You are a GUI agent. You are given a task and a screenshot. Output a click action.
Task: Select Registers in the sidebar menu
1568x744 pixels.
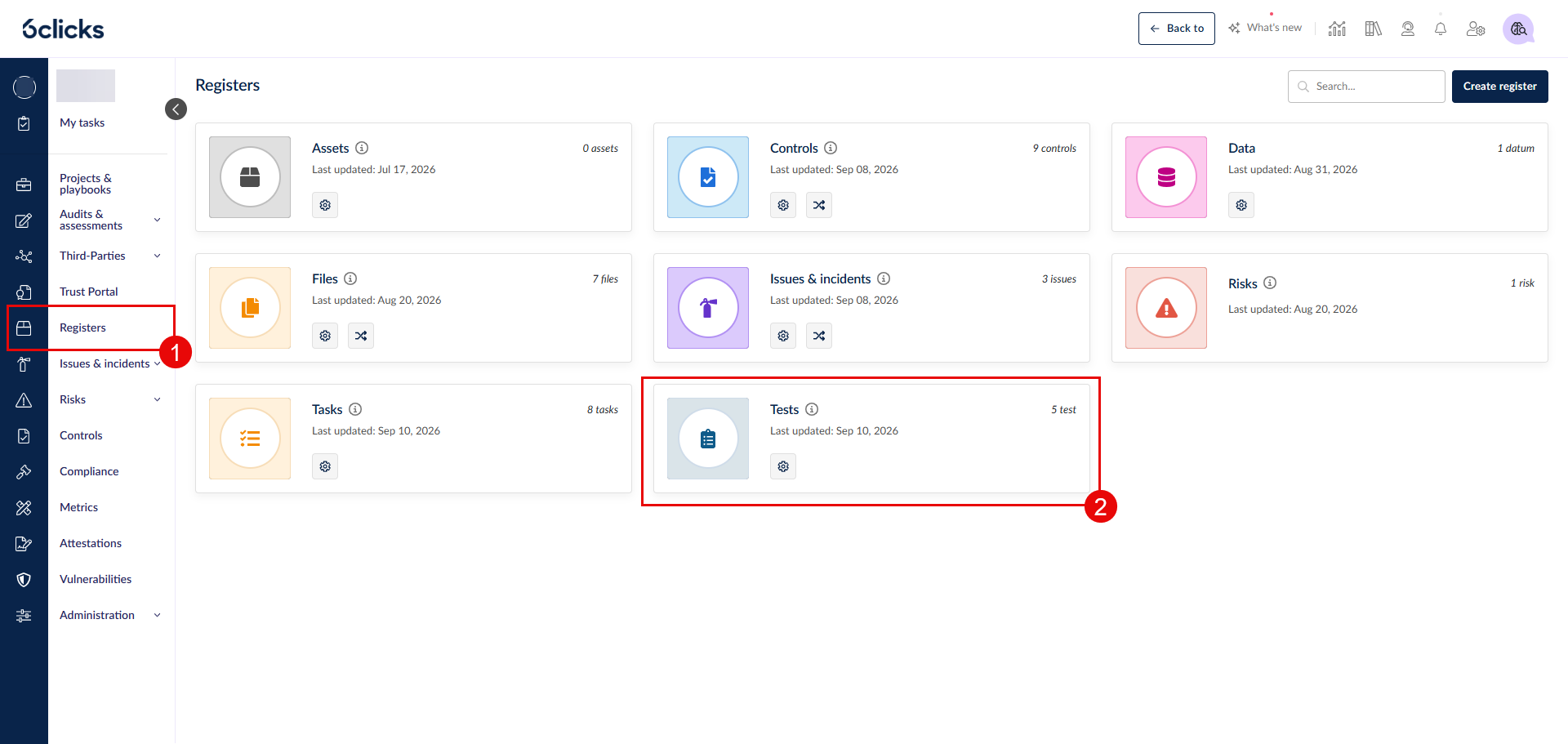click(82, 327)
